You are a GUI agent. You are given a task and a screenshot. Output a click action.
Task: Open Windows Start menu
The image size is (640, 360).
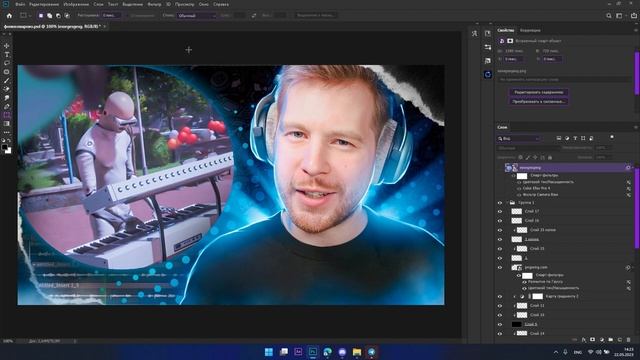point(269,352)
